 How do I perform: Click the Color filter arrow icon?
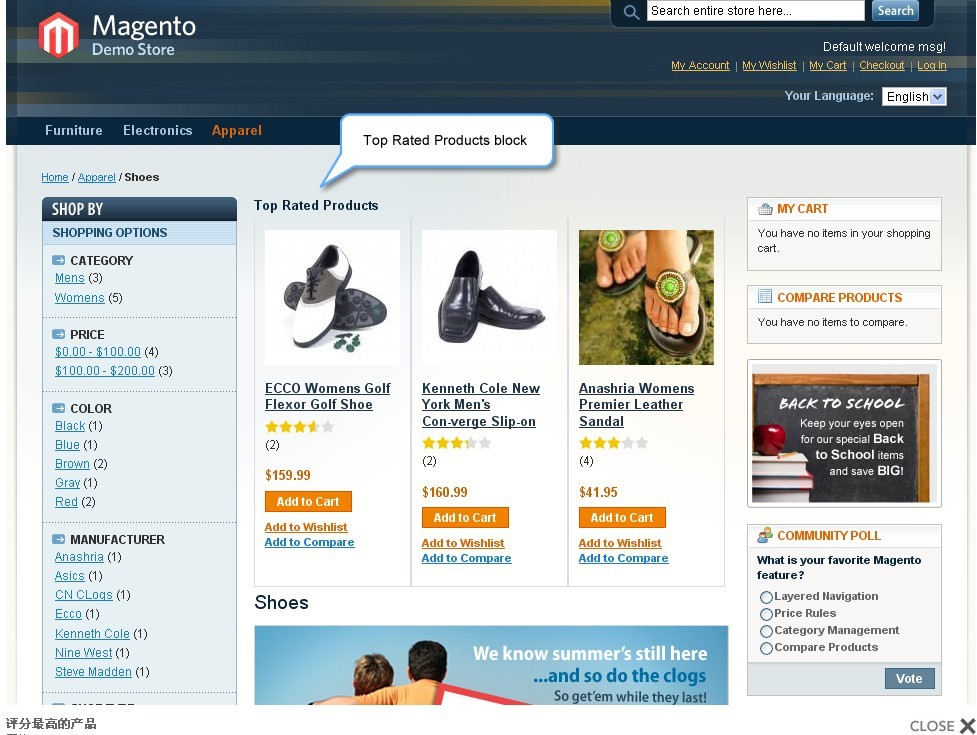click(x=59, y=408)
